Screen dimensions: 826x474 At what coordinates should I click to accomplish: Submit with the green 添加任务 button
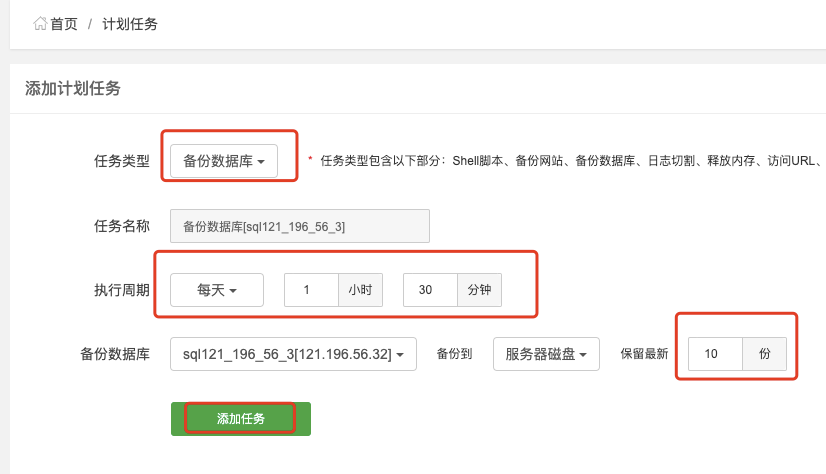[241, 419]
